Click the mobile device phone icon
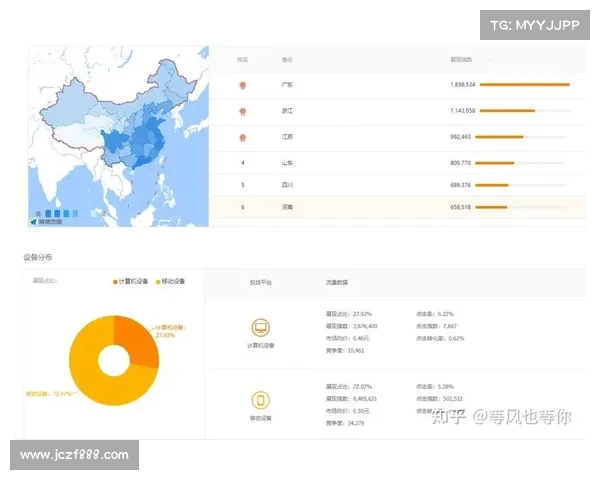 tap(261, 400)
